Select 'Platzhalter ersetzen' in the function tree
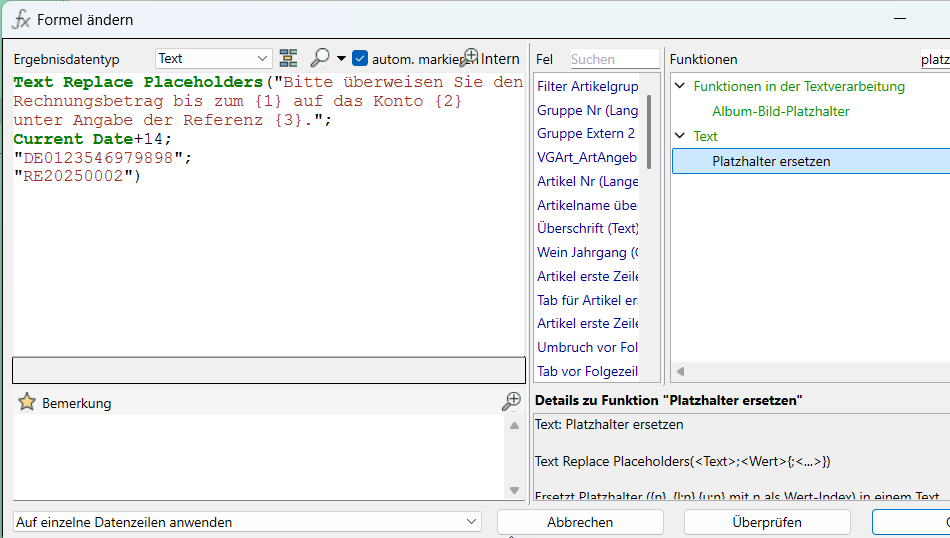The image size is (950, 538). click(771, 161)
